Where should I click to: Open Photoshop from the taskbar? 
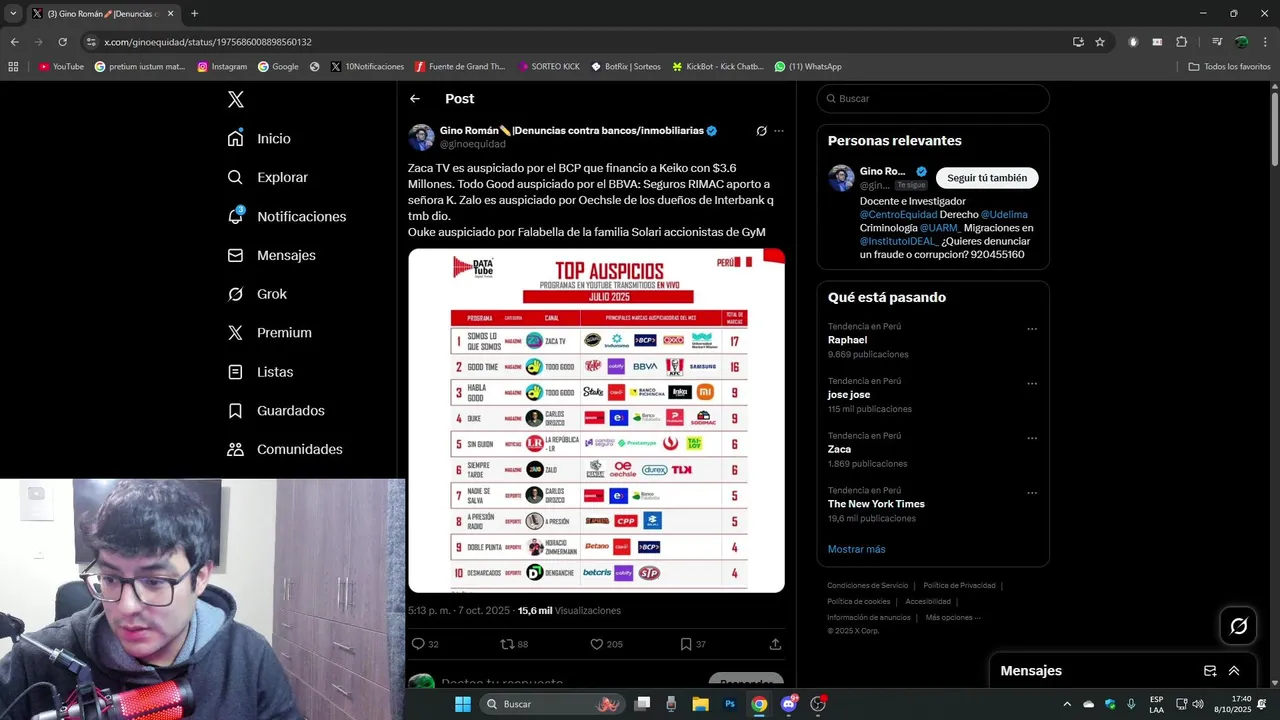click(730, 704)
